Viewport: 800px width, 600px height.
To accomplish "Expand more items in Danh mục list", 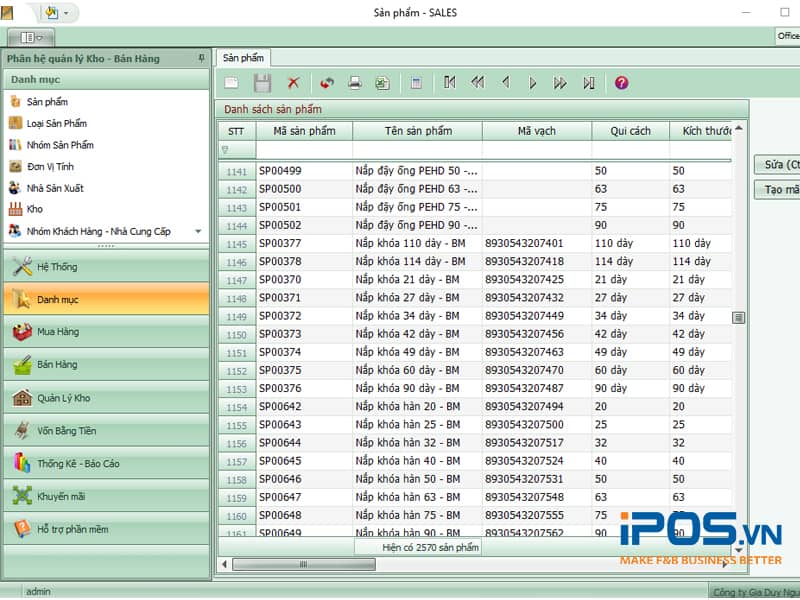I will (198, 231).
